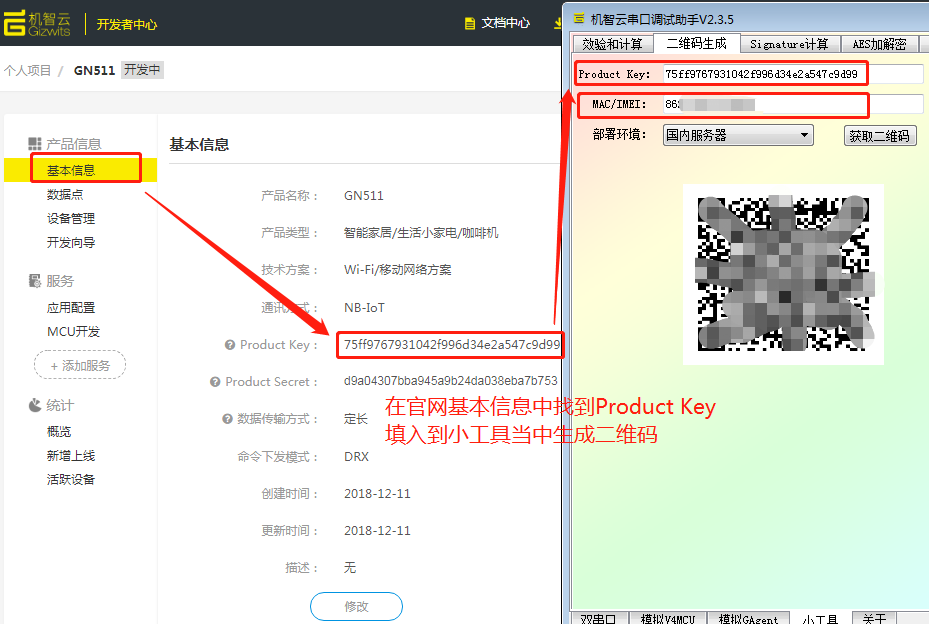Open the AES加解密 tab
This screenshot has height=624, width=929.
[x=879, y=44]
